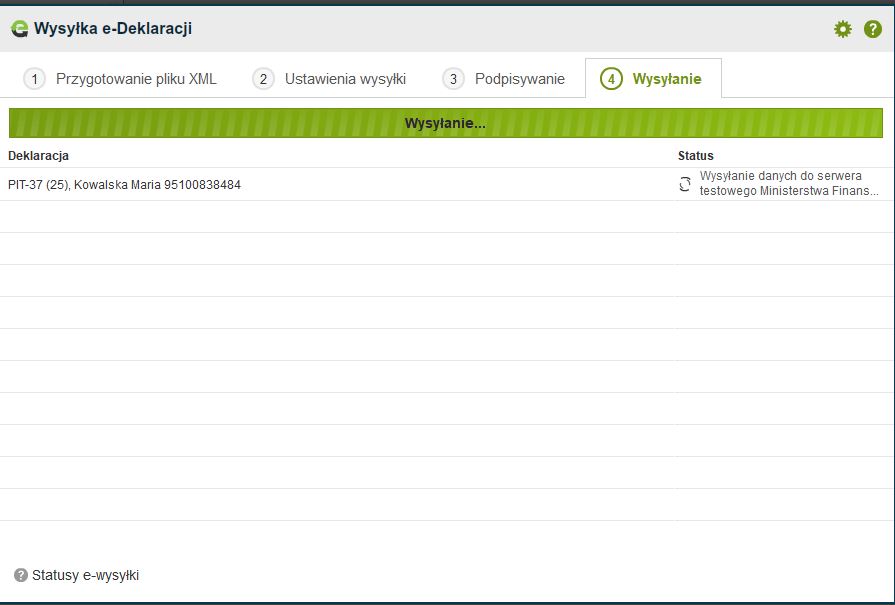The width and height of the screenshot is (895, 605).
Task: Click the step 2 number circle
Action: [263, 79]
